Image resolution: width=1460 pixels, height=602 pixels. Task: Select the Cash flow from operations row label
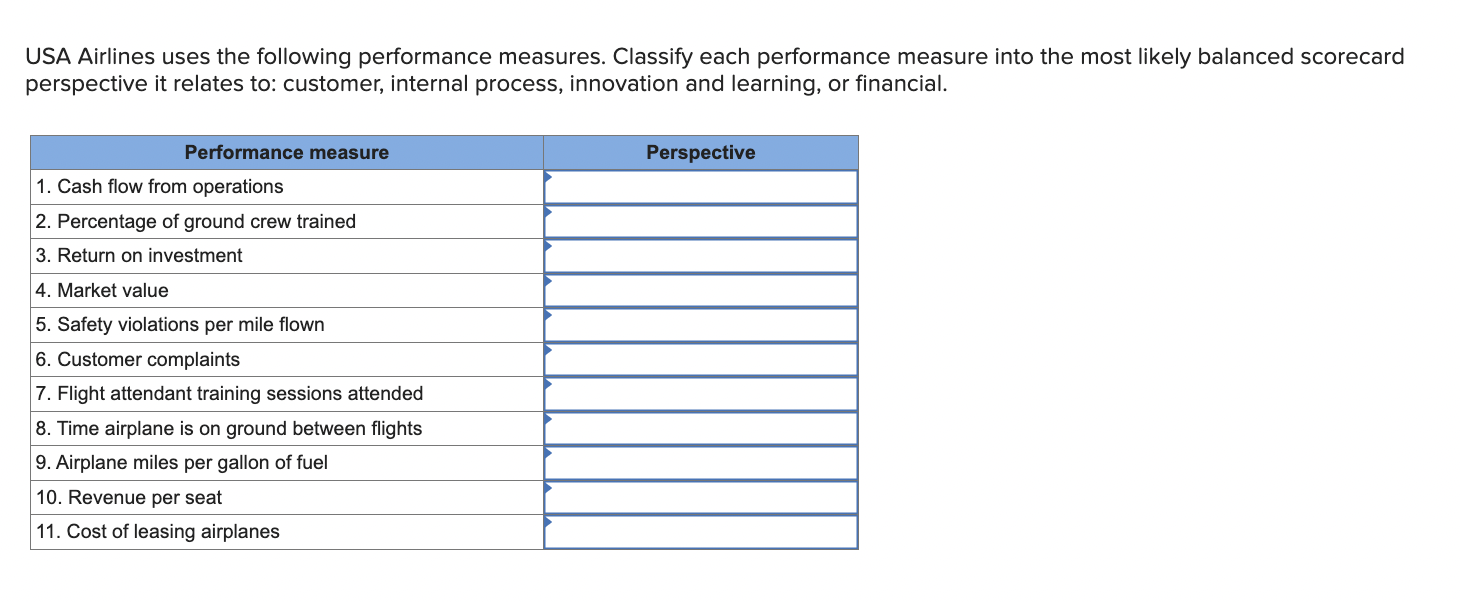[160, 186]
